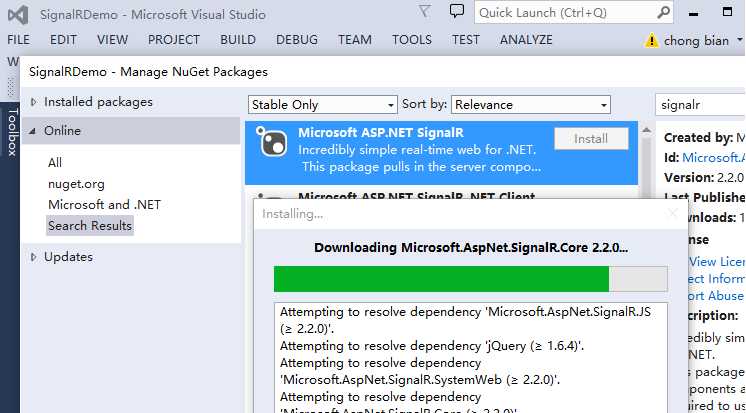Open the feedback speech bubble icon

pos(457,11)
